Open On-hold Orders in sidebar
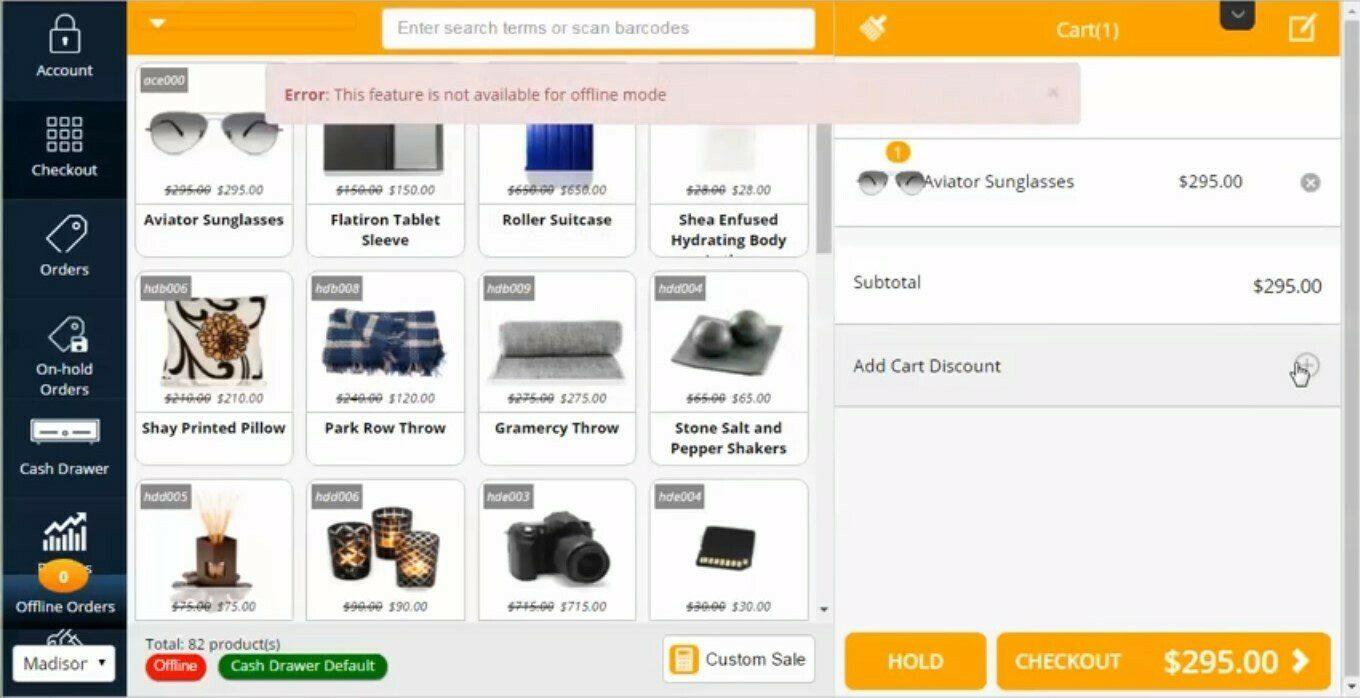Viewport: 1360px width, 698px height. click(x=64, y=355)
